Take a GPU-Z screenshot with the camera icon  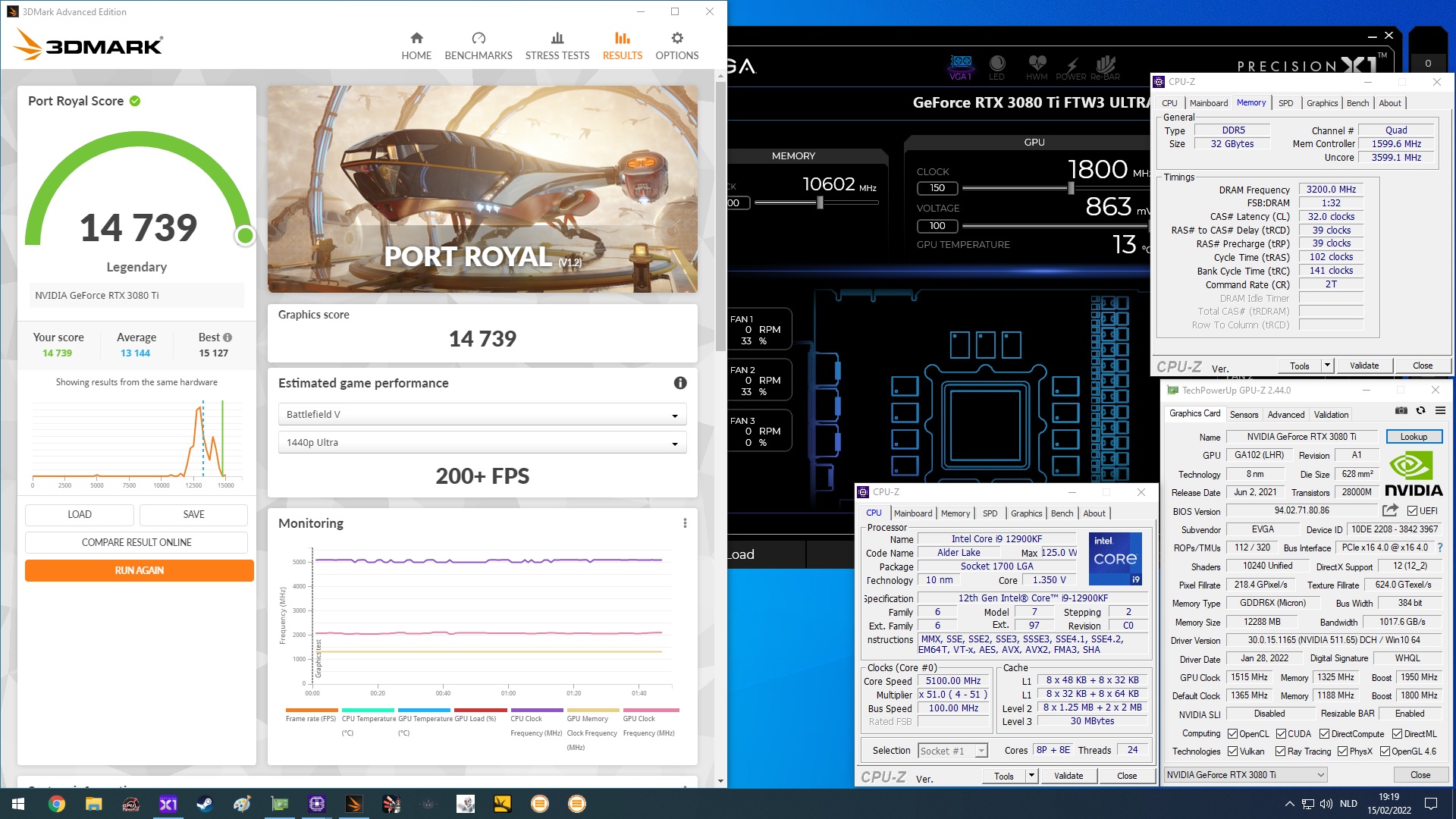pos(1401,410)
